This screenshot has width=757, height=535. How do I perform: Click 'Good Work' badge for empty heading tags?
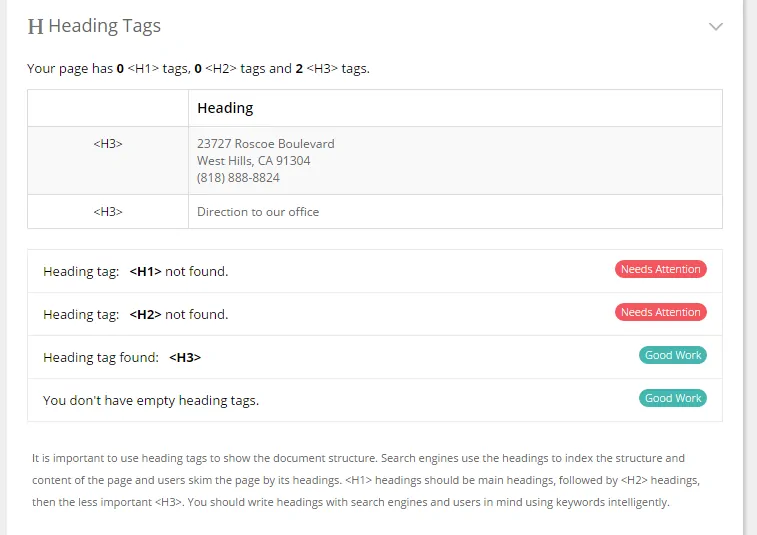point(673,398)
